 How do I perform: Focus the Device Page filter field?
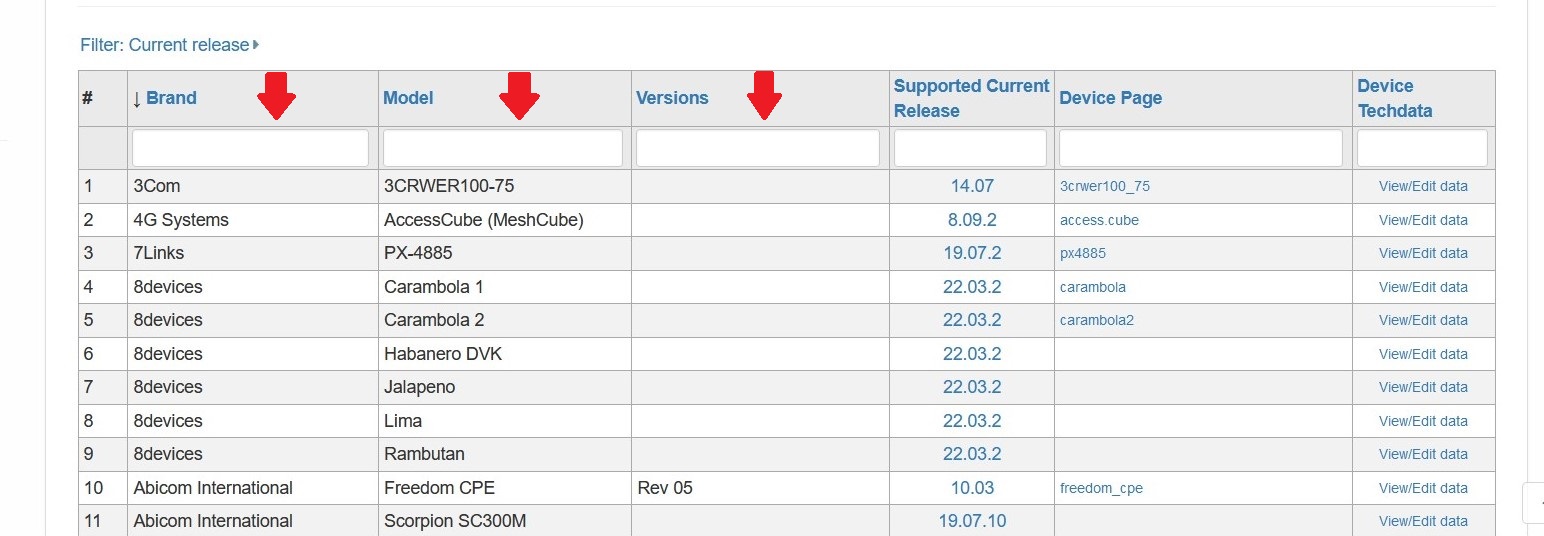coord(1200,148)
